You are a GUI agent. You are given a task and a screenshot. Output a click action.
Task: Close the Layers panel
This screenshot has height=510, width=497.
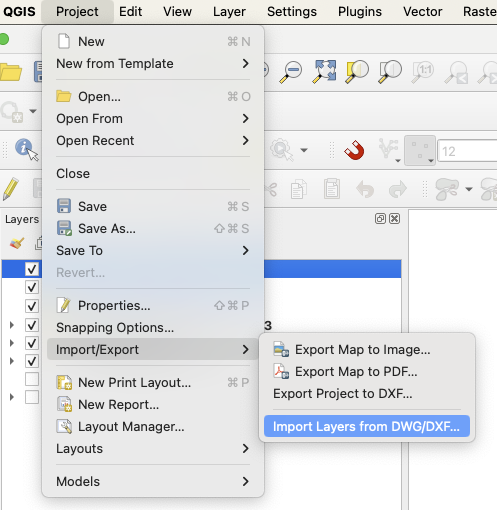[395, 219]
